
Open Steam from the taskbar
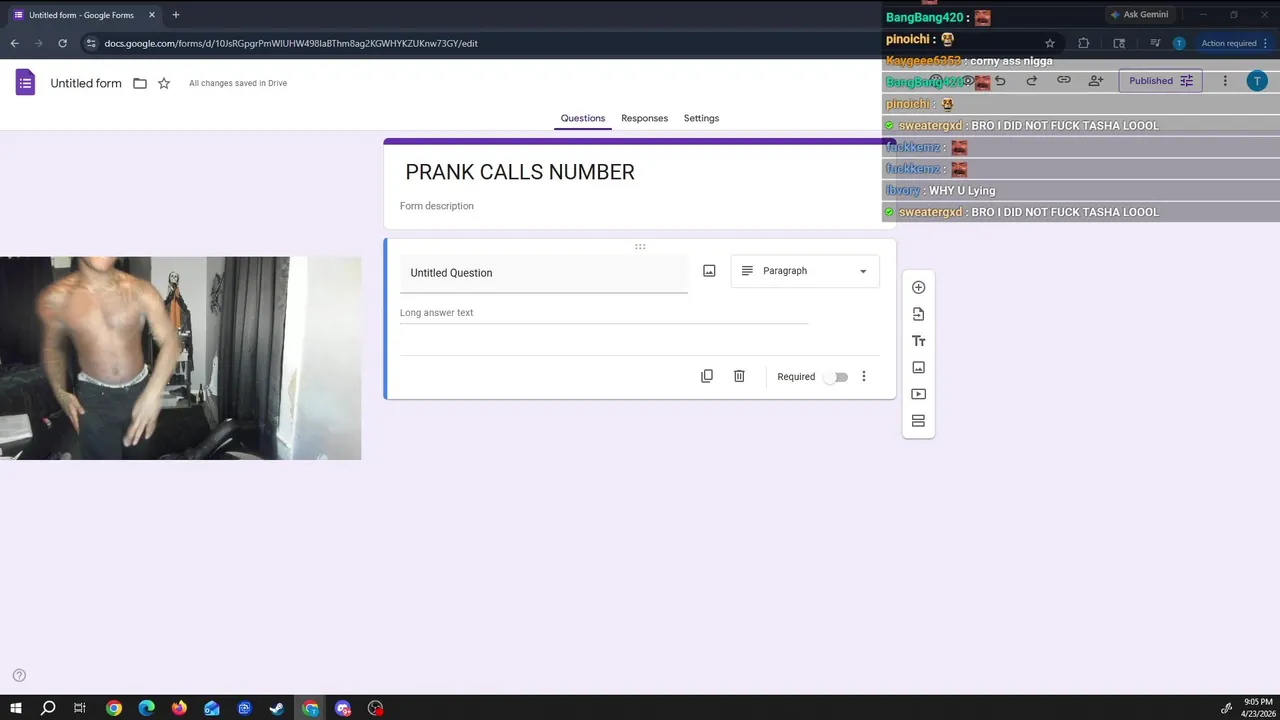[277, 708]
